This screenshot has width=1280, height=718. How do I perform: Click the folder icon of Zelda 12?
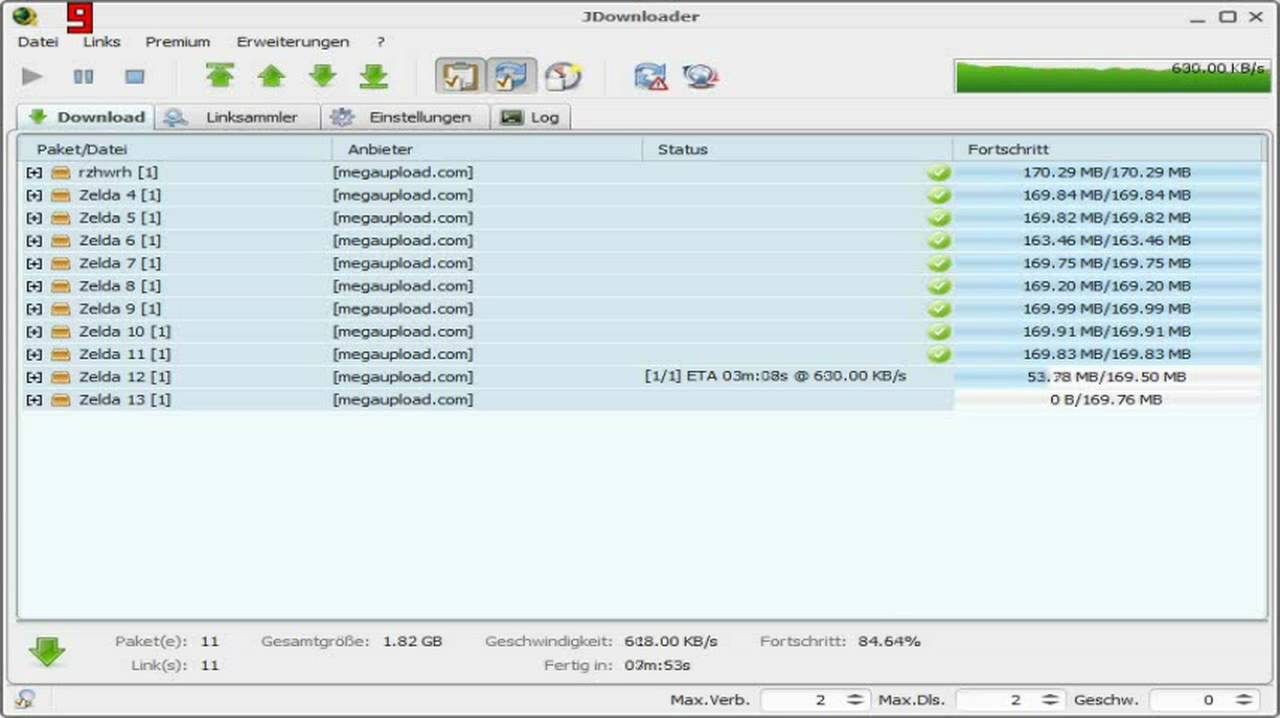point(60,377)
